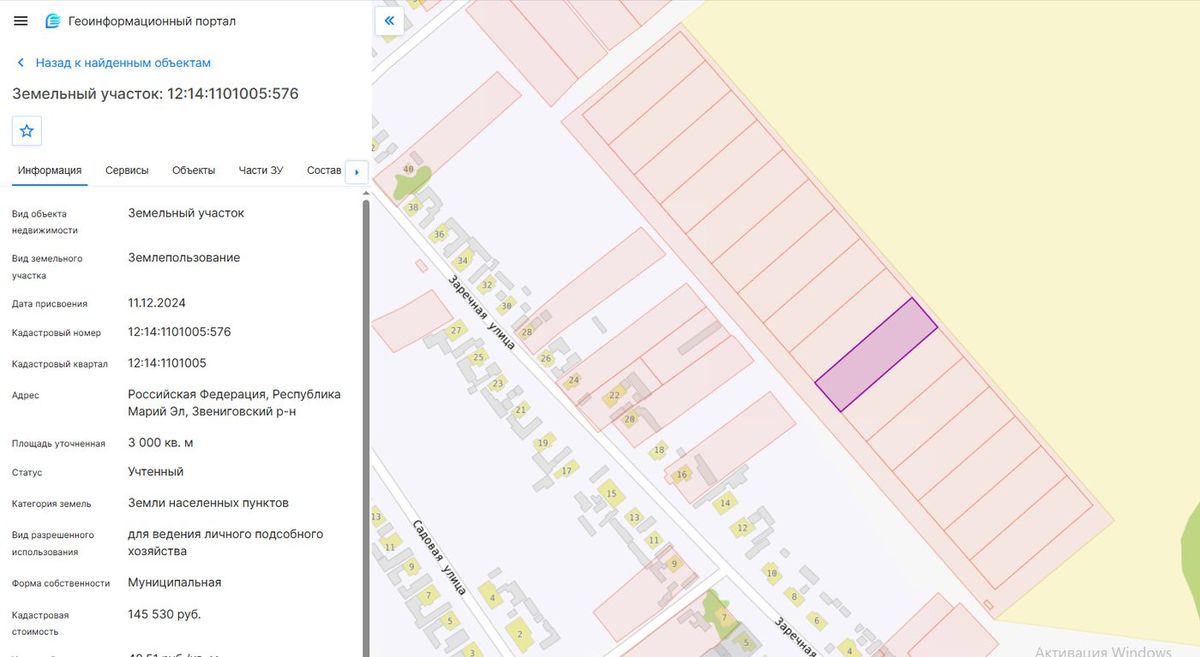Click house number 28 on map
The image size is (1200, 657).
pyautogui.click(x=527, y=332)
